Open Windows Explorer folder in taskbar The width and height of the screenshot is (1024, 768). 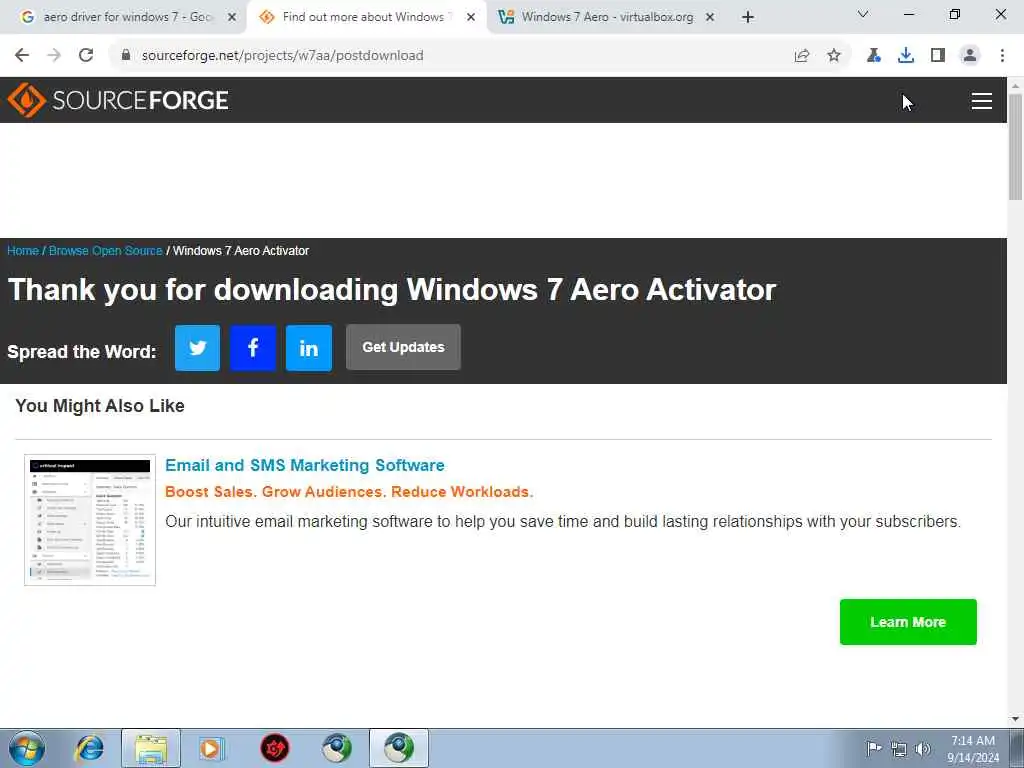pyautogui.click(x=151, y=748)
